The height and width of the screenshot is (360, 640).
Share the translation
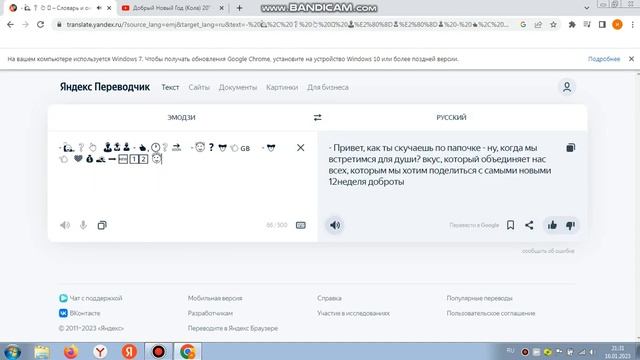[529, 225]
